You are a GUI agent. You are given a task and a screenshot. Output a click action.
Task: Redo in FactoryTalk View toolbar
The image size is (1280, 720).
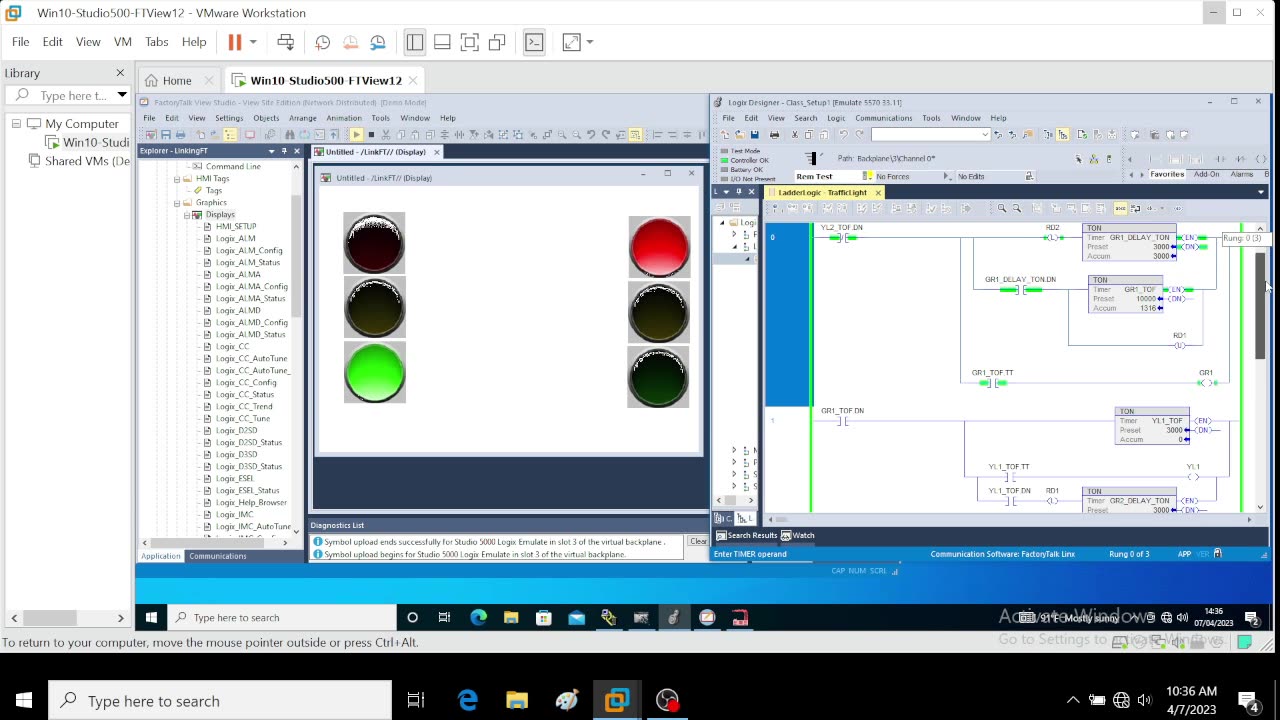point(606,134)
